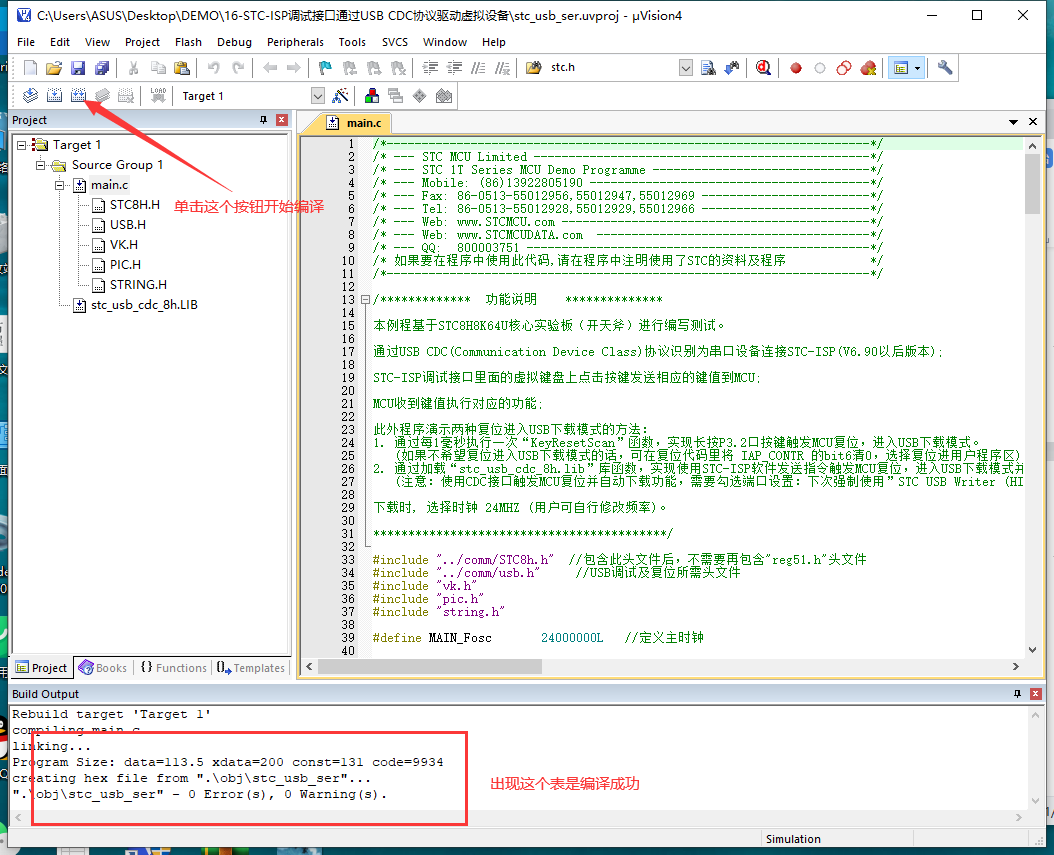Open the Target 1 dropdown
Viewport: 1054px width, 855px height.
tap(318, 96)
